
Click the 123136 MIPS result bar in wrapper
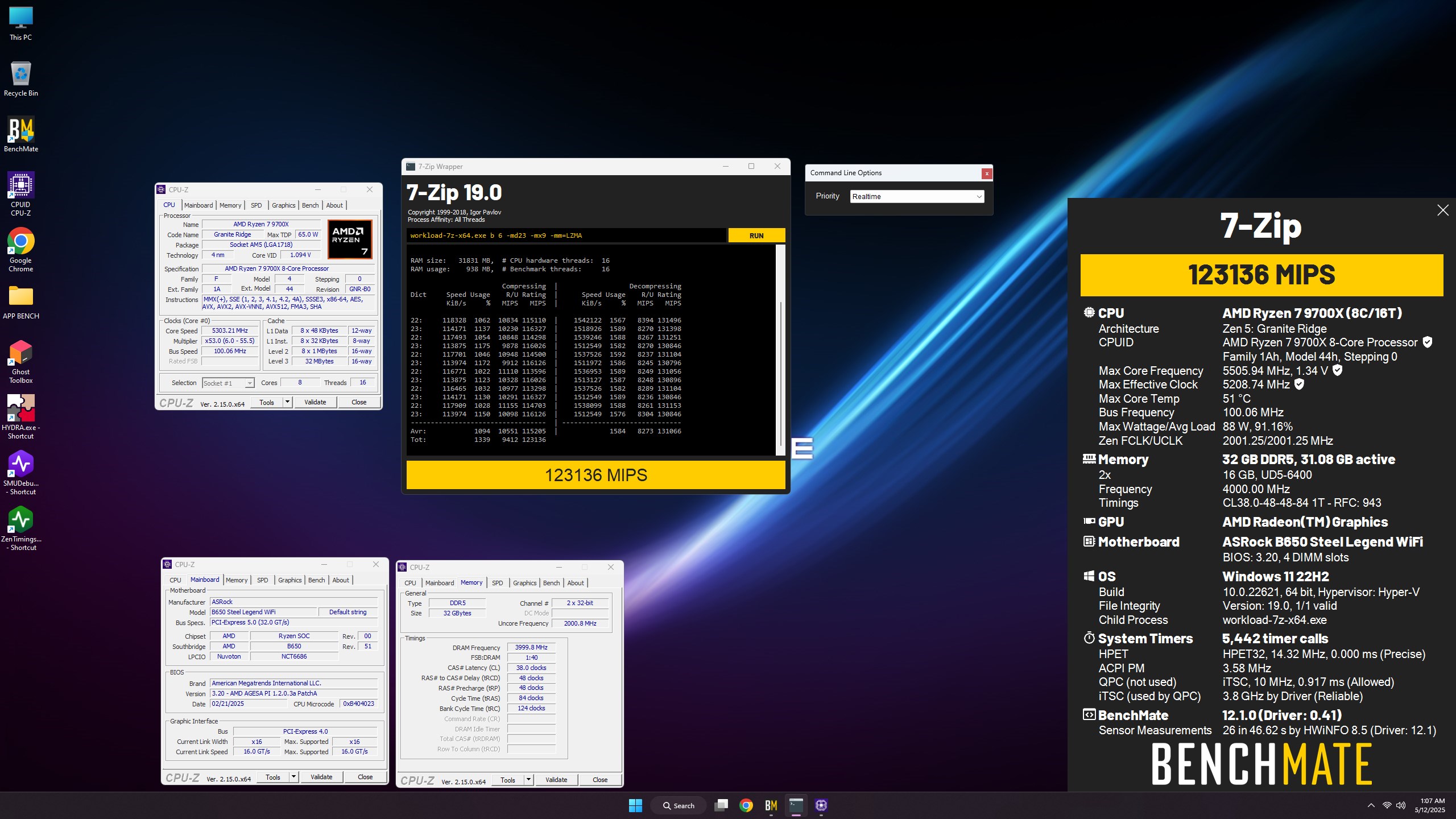[595, 475]
